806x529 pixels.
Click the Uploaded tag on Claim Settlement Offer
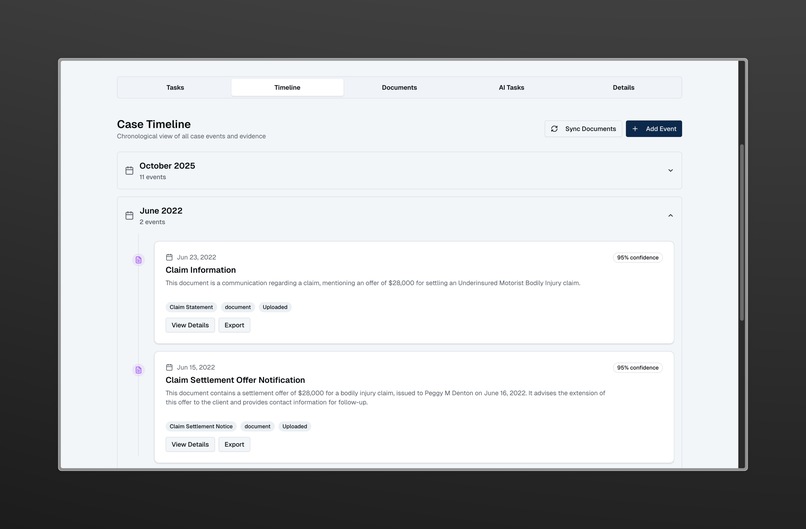coord(295,426)
